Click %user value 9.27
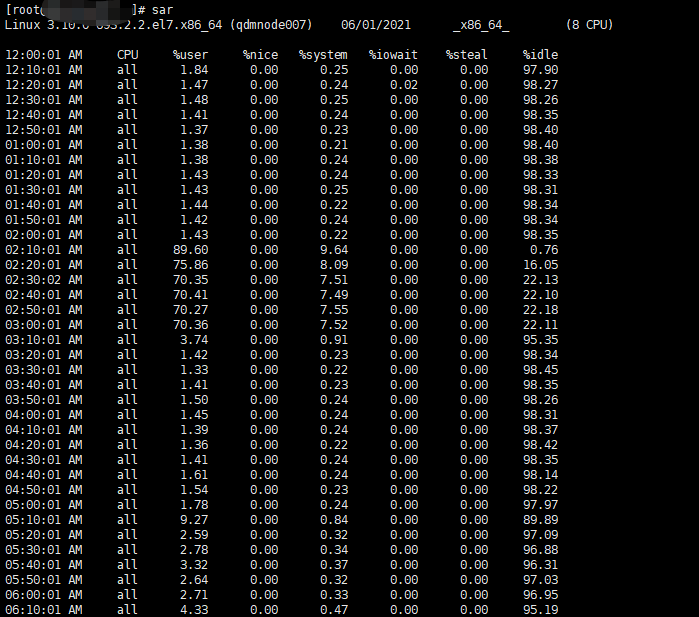 [194, 520]
